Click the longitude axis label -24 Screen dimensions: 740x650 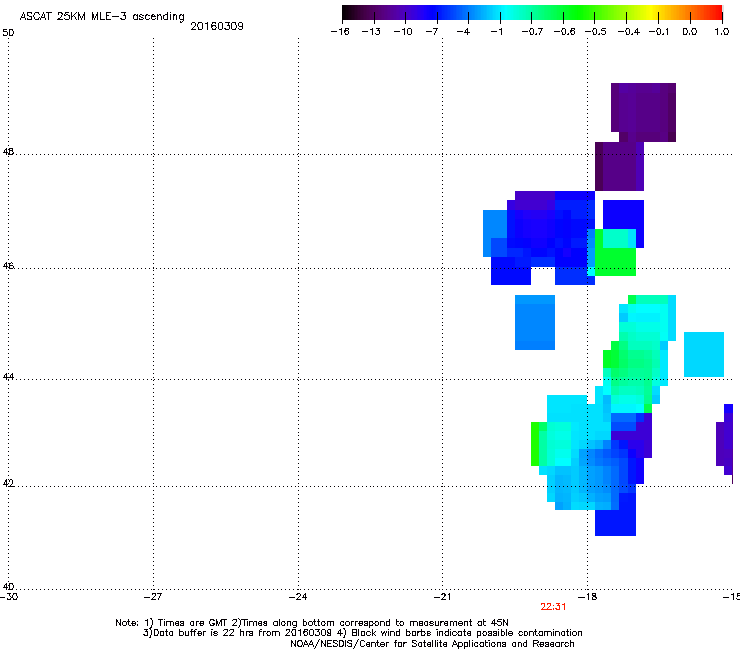(x=297, y=597)
